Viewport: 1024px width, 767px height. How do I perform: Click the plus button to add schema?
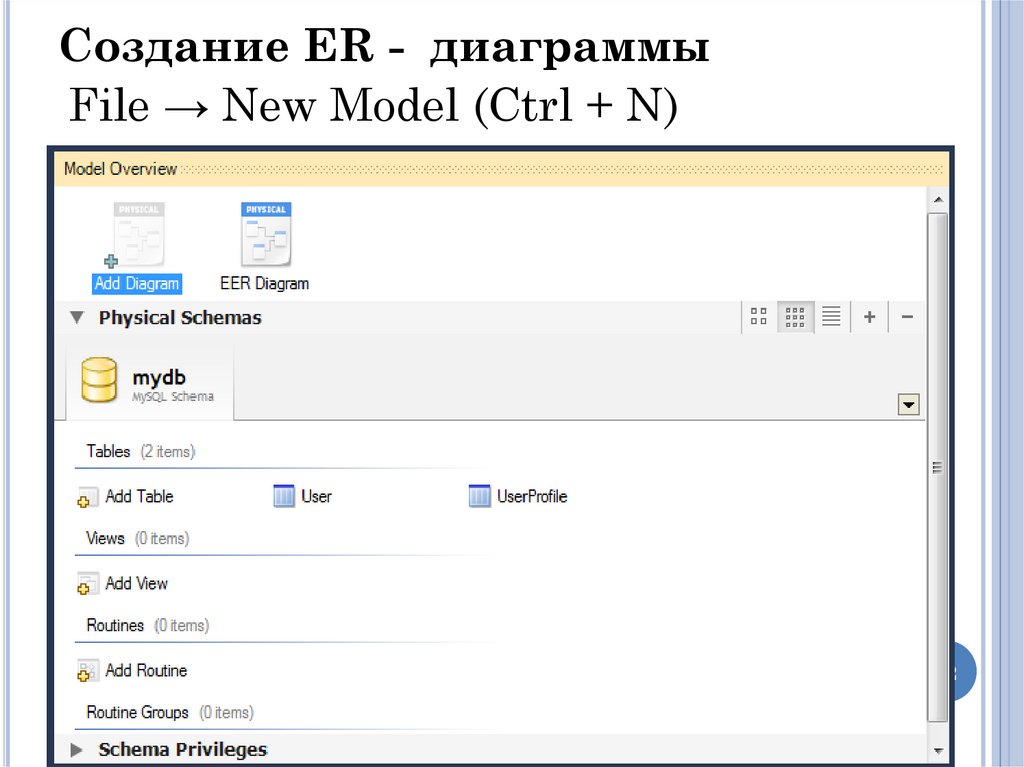click(869, 316)
